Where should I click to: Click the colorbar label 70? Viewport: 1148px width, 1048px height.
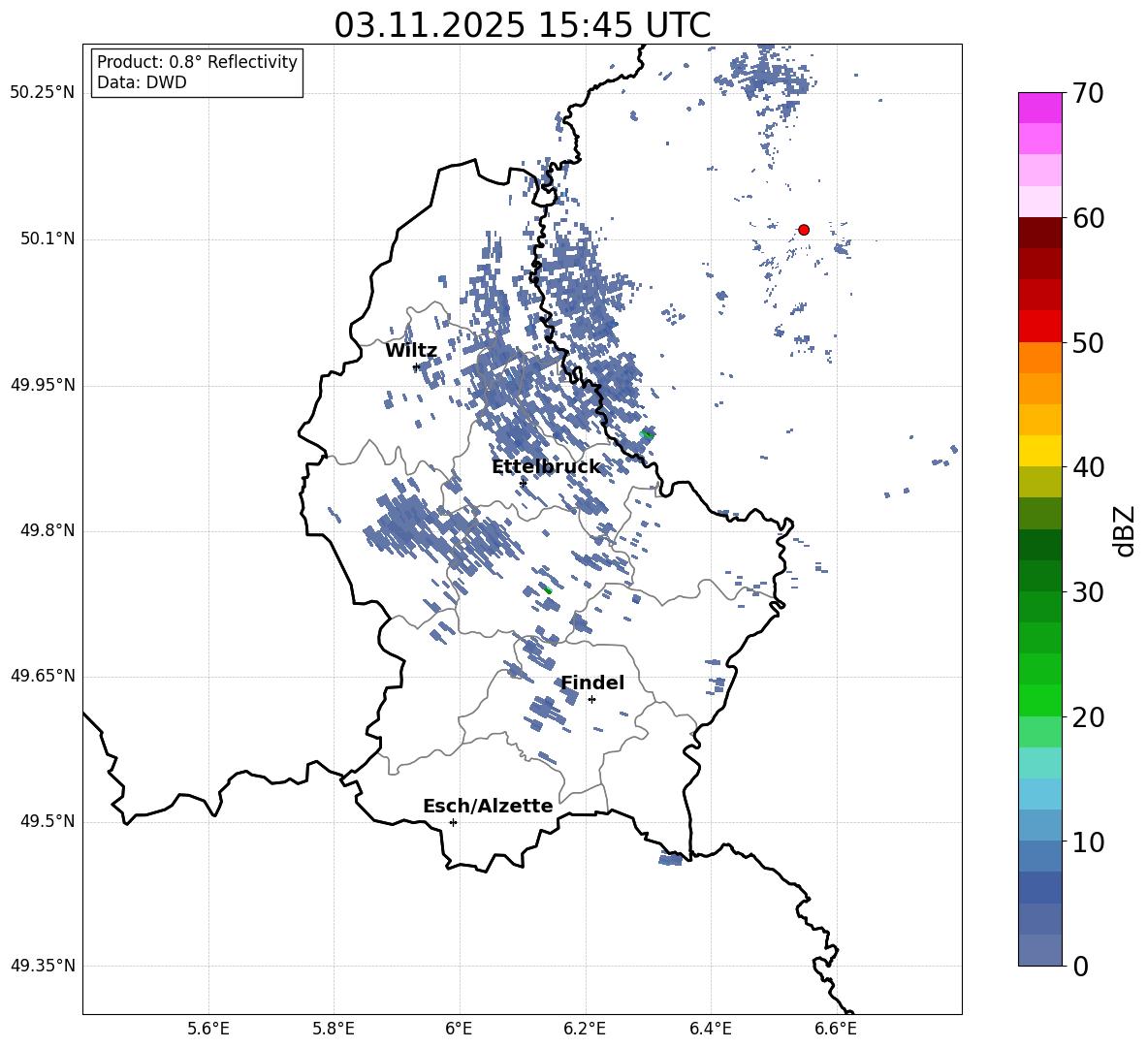point(1088,93)
